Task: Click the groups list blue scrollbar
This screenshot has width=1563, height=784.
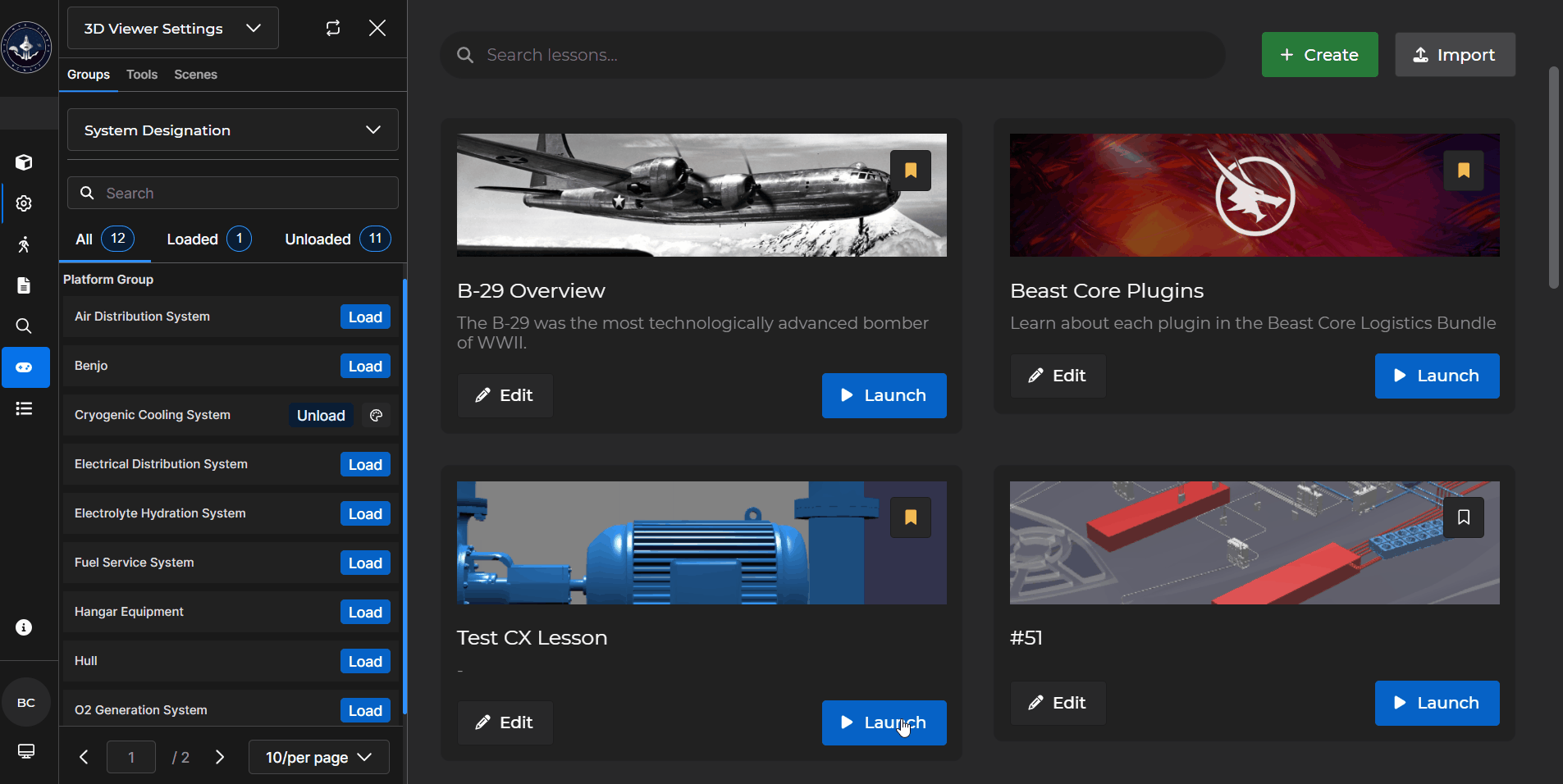Action: pyautogui.click(x=404, y=496)
